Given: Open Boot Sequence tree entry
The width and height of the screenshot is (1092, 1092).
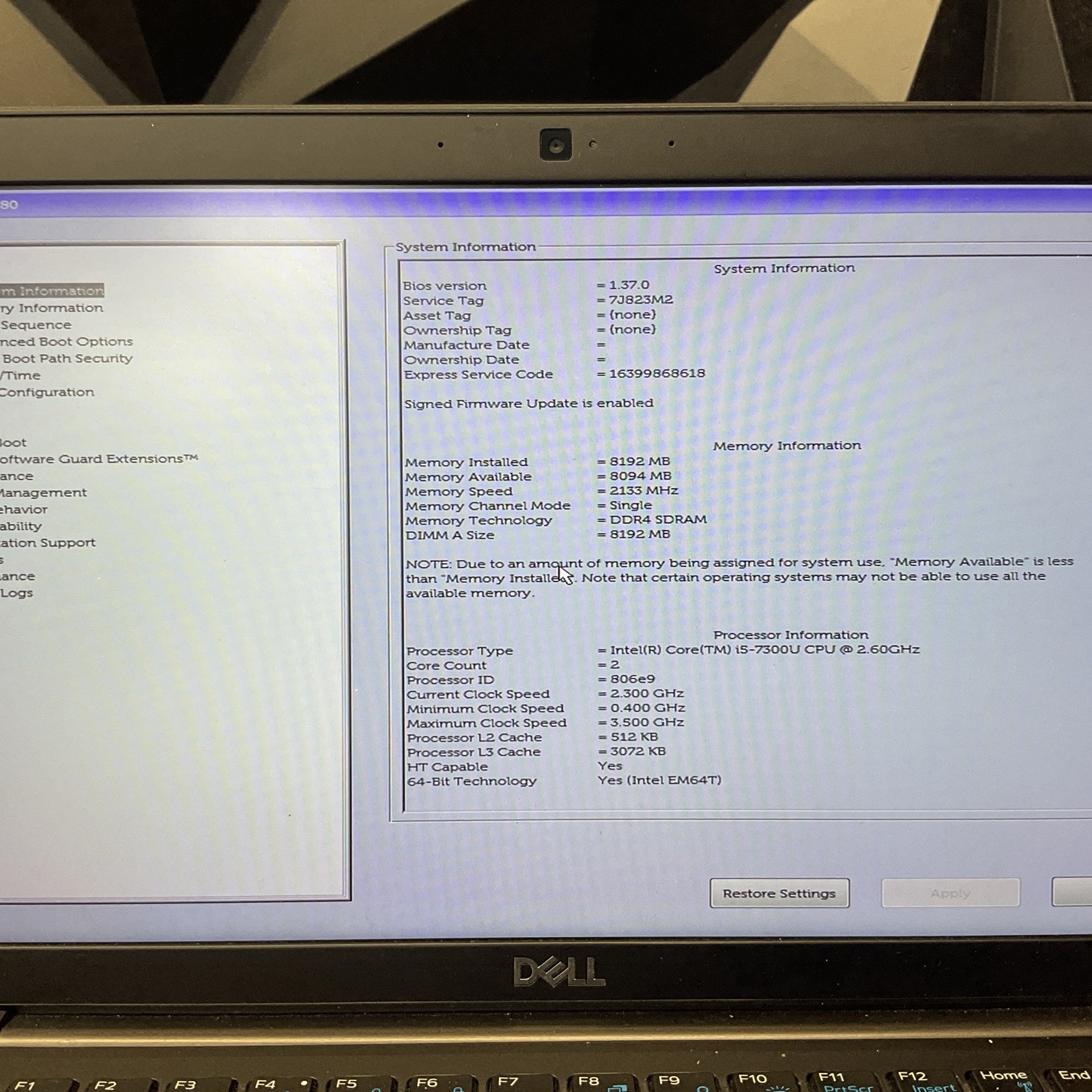Looking at the screenshot, I should coord(35,325).
